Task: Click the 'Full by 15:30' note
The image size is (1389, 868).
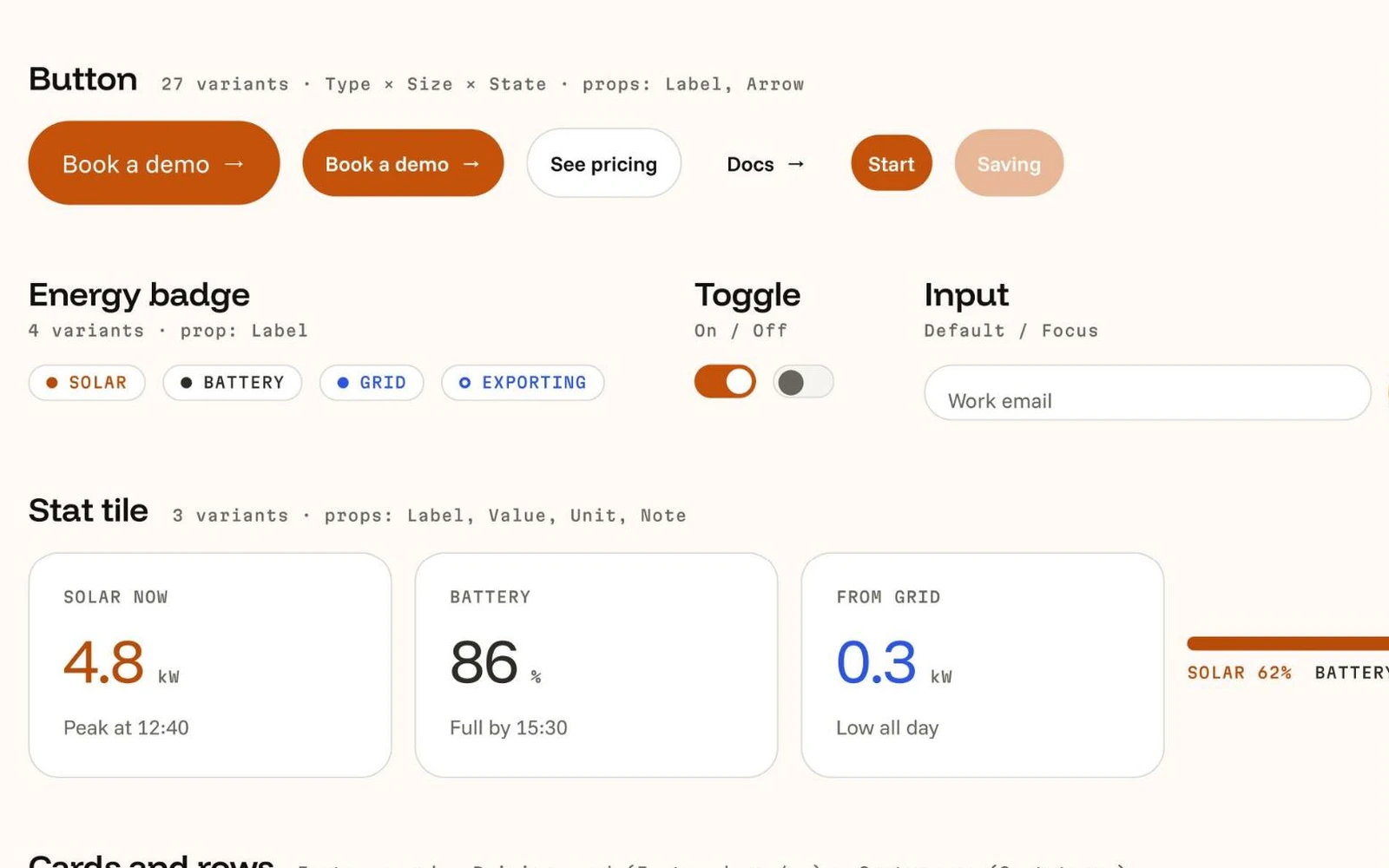Action: click(x=509, y=728)
